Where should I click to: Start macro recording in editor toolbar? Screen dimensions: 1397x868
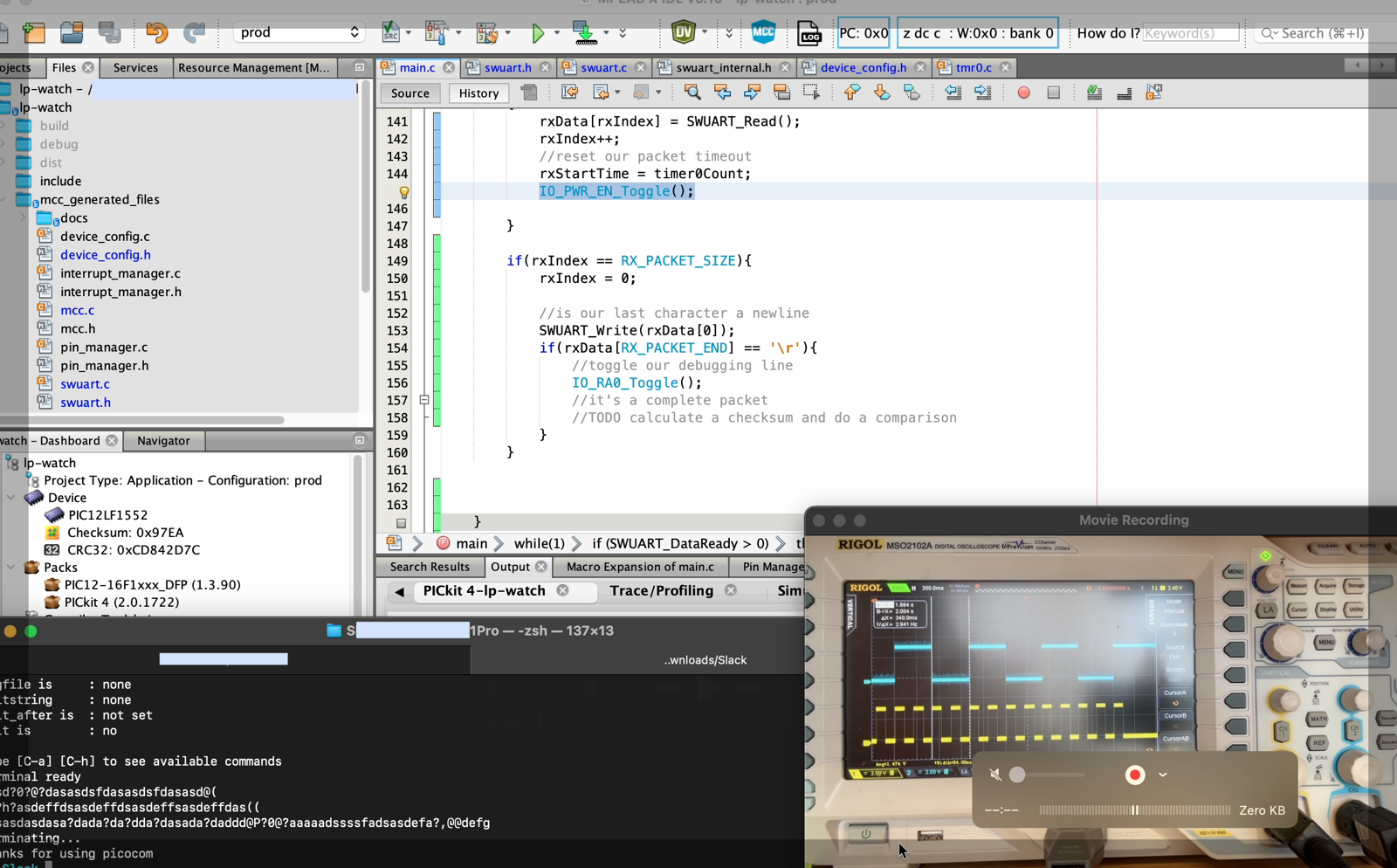click(1023, 93)
